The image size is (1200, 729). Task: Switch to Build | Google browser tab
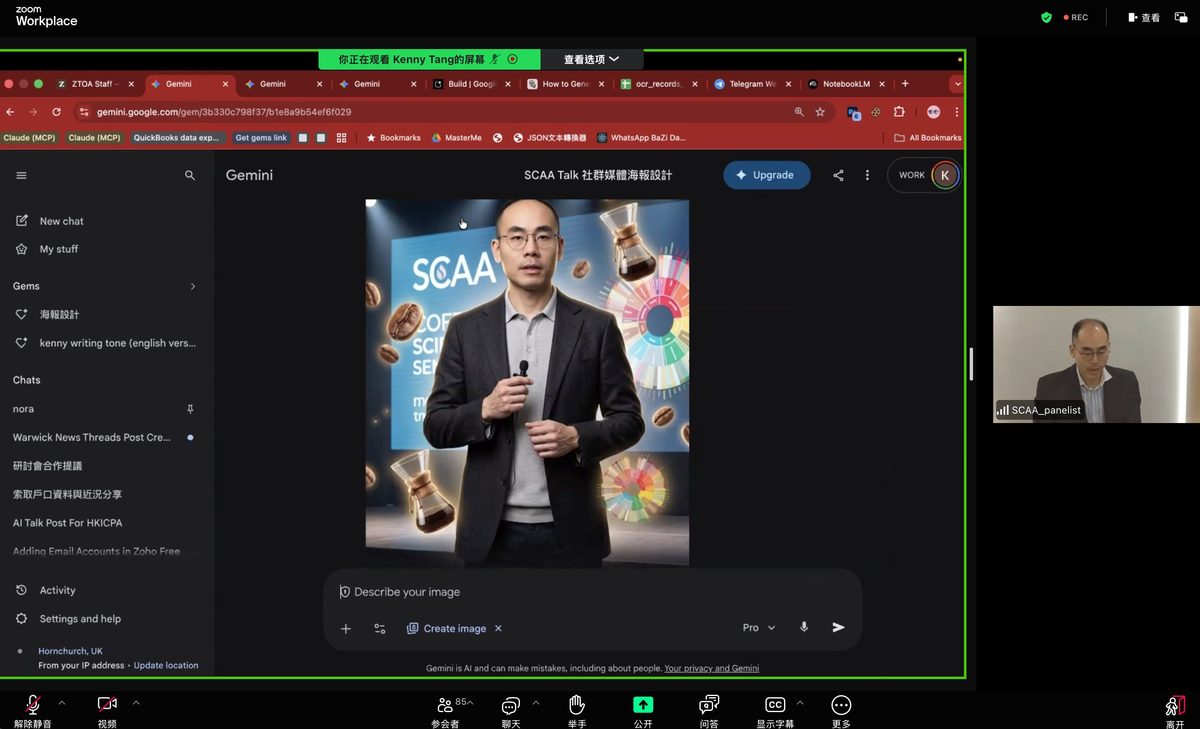473,84
